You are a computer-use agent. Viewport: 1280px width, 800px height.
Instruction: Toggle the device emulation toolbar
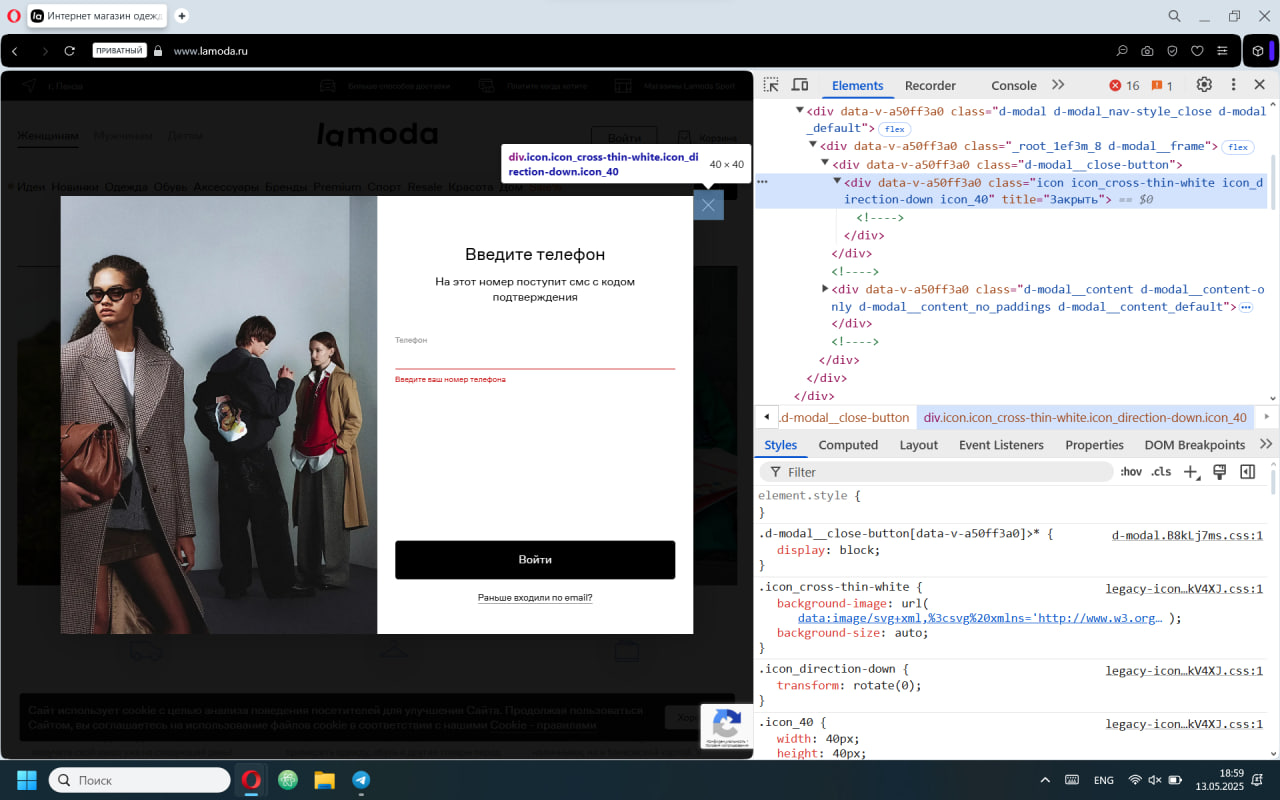tap(799, 85)
